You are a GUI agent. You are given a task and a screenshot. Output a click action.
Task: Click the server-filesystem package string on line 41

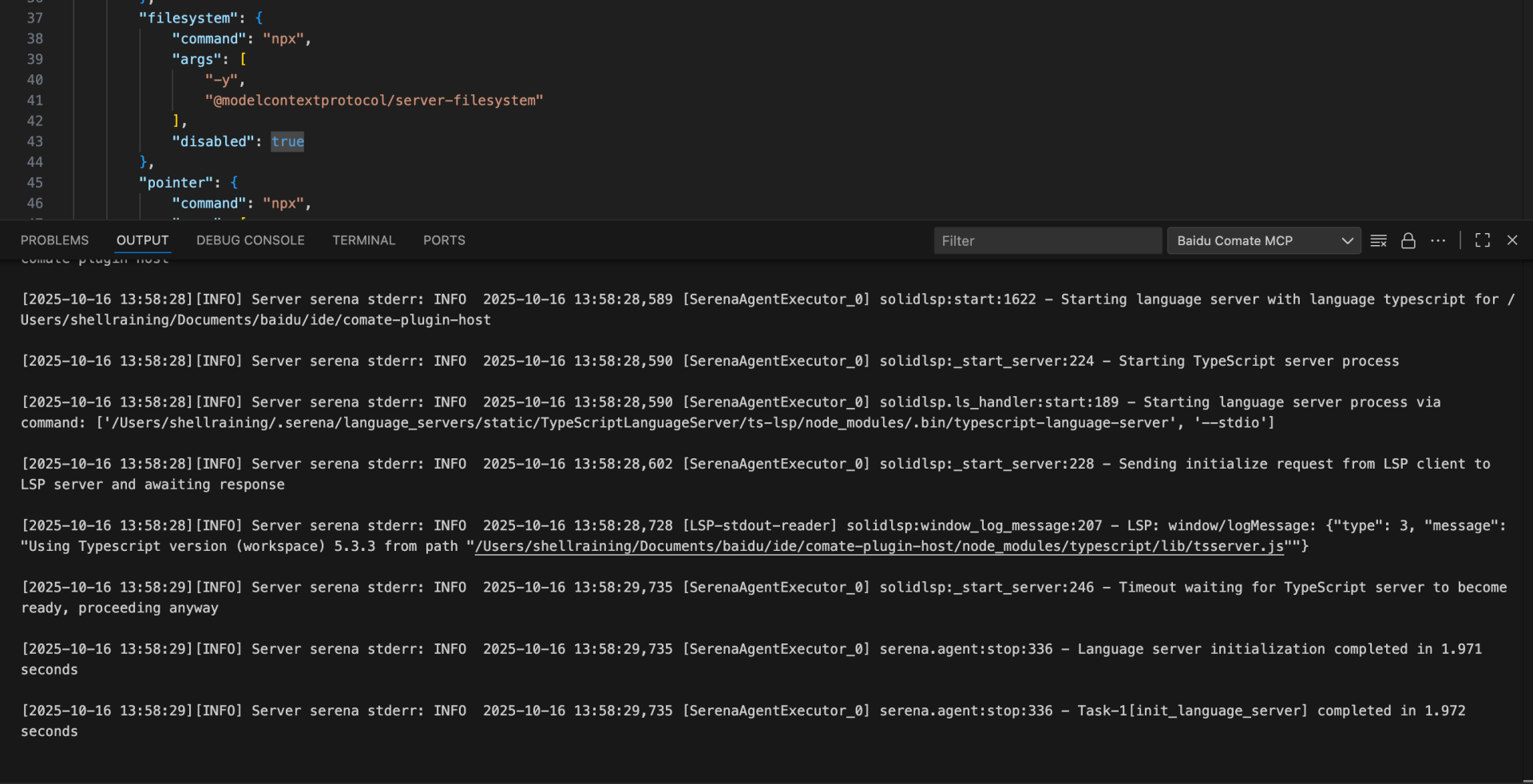374,101
